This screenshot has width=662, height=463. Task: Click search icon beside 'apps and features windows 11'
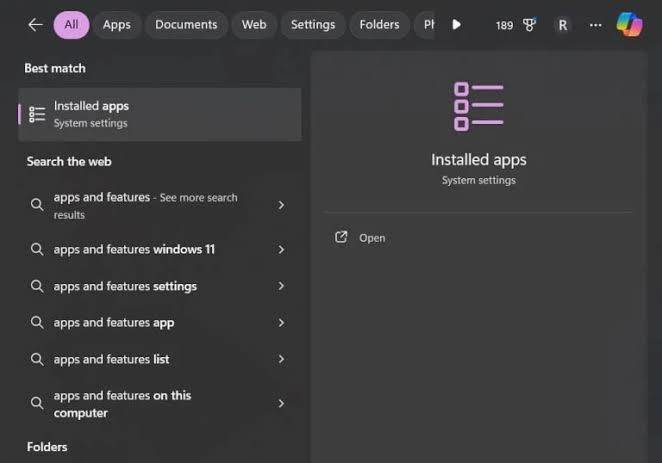(x=37, y=249)
